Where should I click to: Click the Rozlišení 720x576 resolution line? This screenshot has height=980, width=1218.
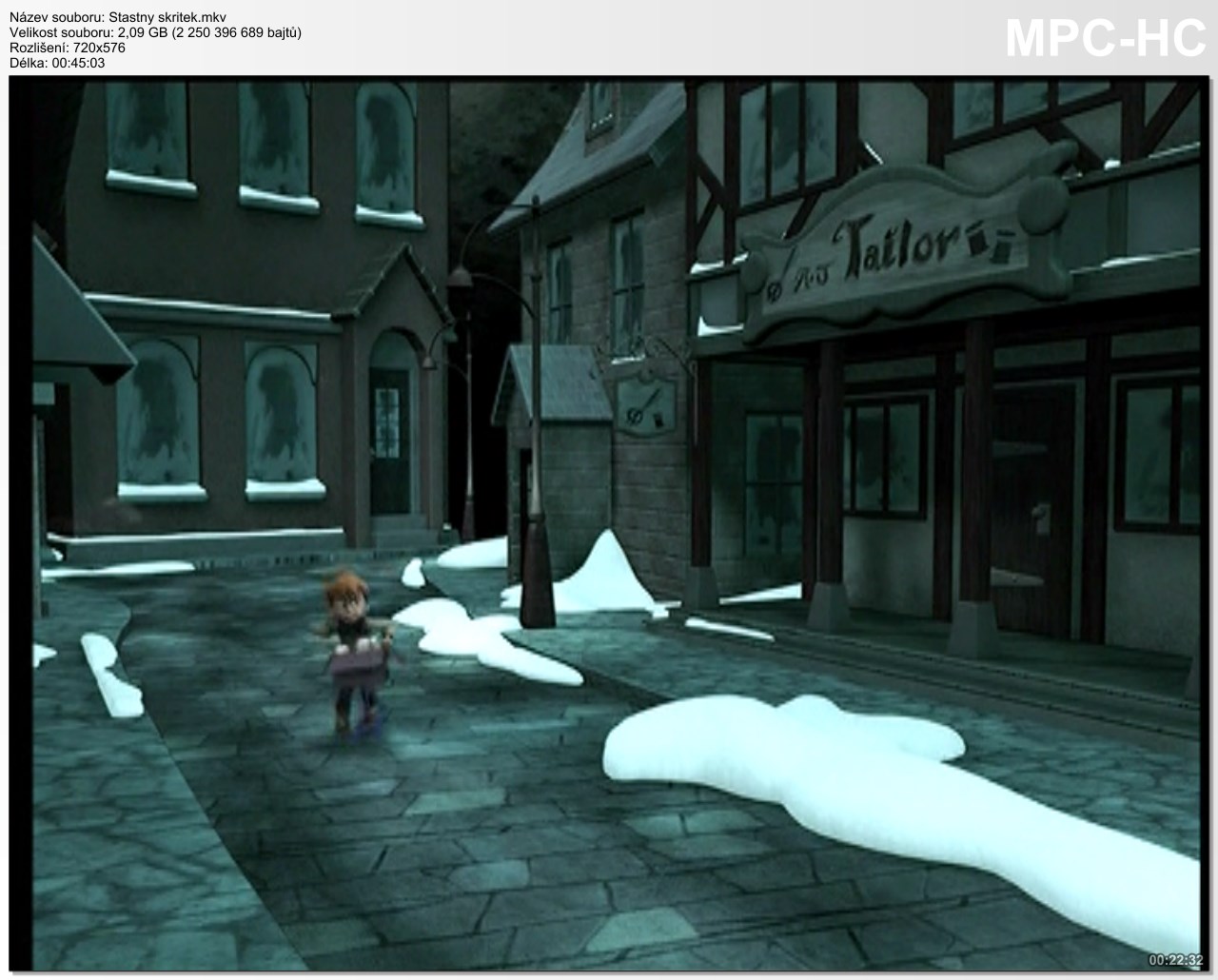click(67, 48)
